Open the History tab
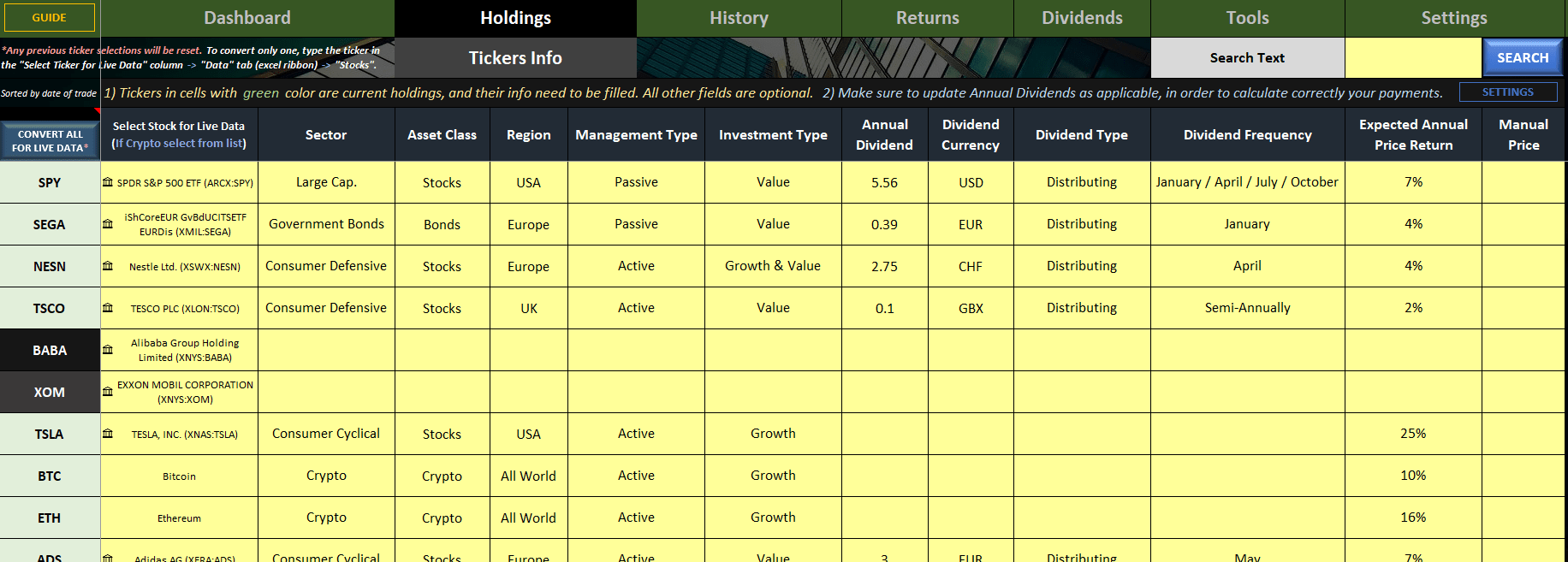The width and height of the screenshot is (1568, 562). click(x=739, y=18)
